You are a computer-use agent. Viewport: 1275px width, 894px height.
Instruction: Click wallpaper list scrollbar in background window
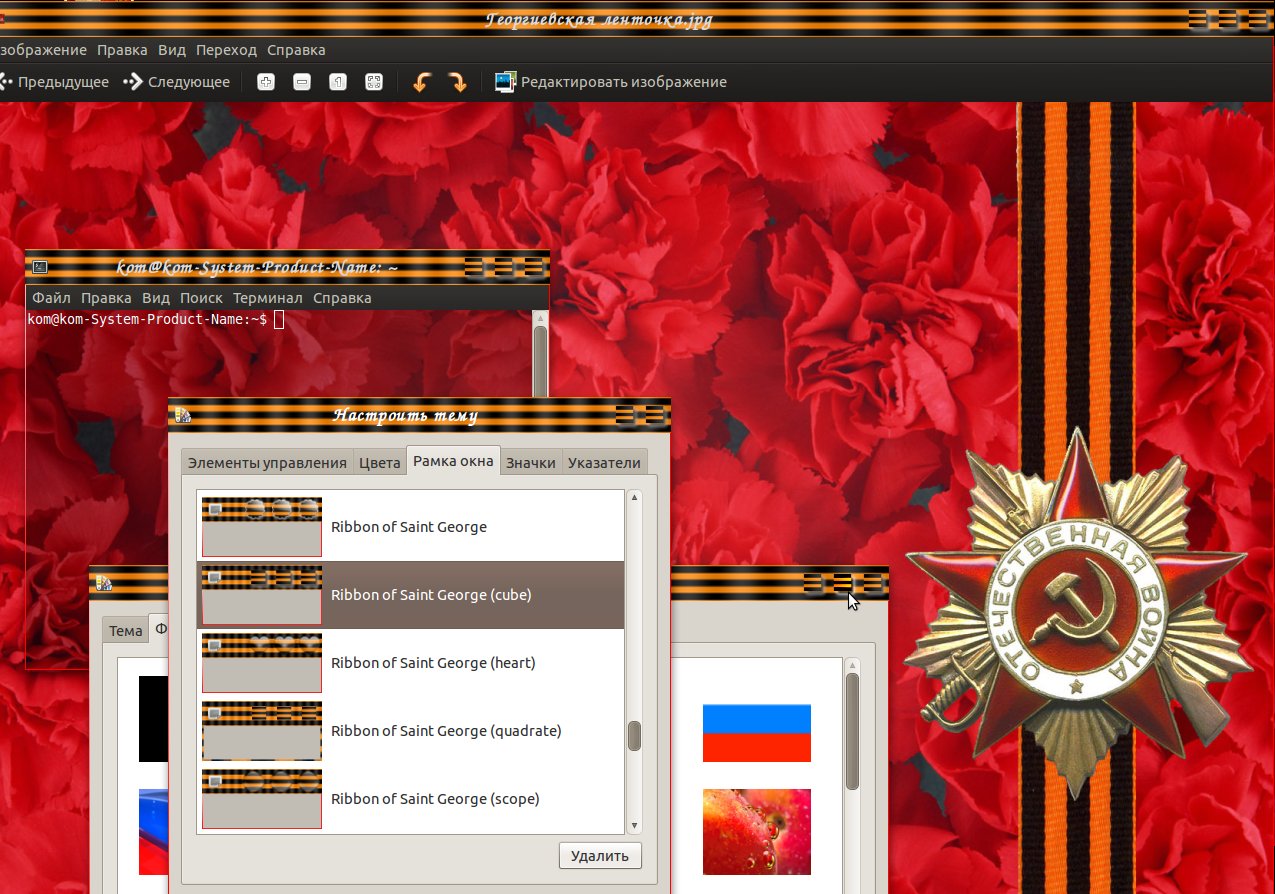(852, 731)
